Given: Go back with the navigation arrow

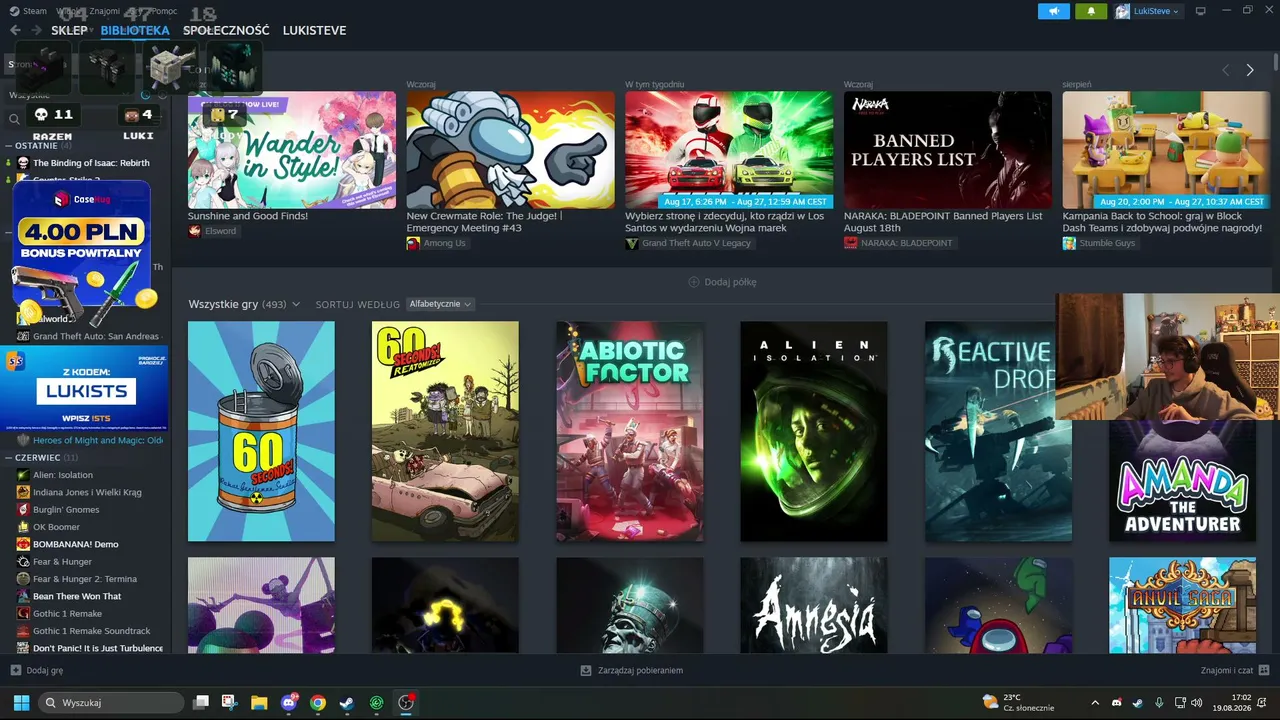Looking at the screenshot, I should pos(15,30).
